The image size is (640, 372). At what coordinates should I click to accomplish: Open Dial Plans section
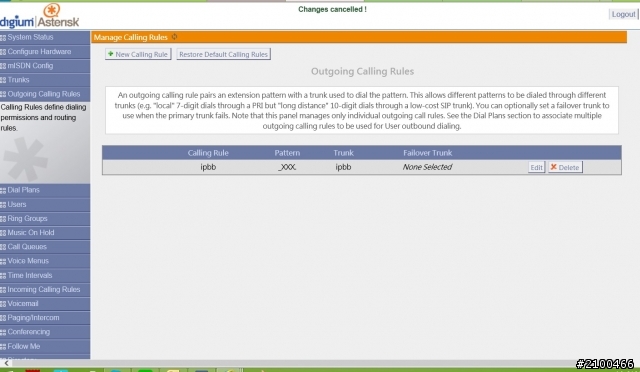pos(45,190)
